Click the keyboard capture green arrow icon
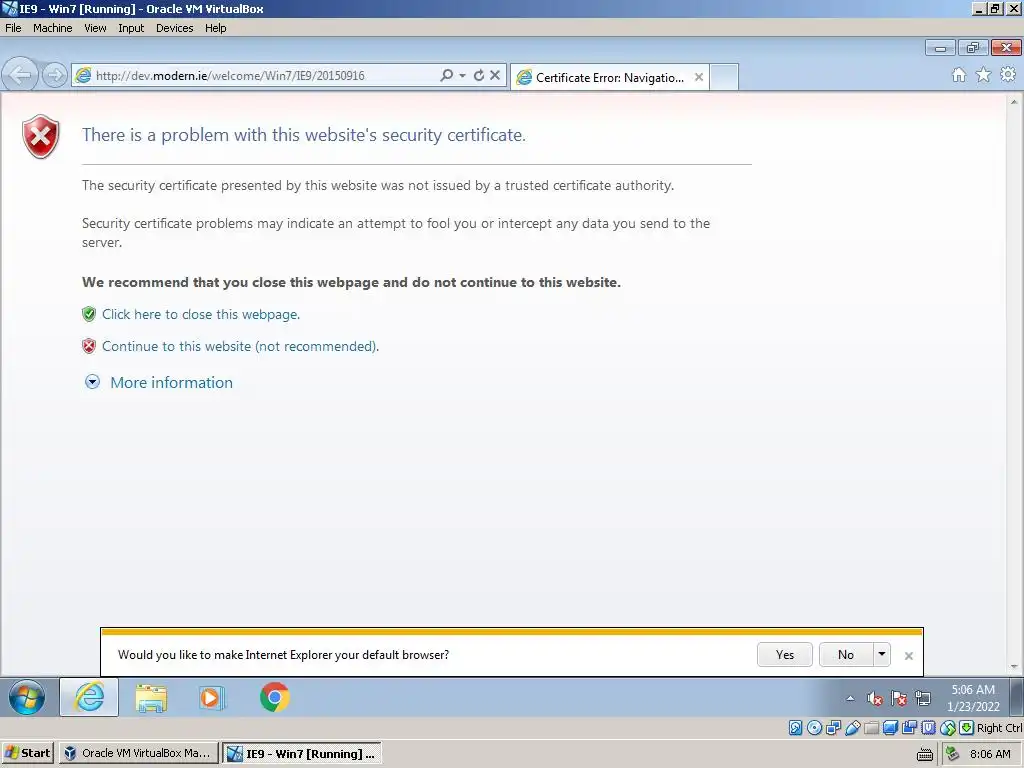Image resolution: width=1024 pixels, height=768 pixels. click(x=967, y=728)
